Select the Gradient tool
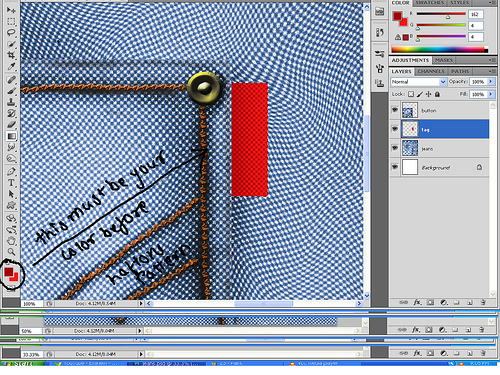This screenshot has width=500, height=375. (11, 136)
